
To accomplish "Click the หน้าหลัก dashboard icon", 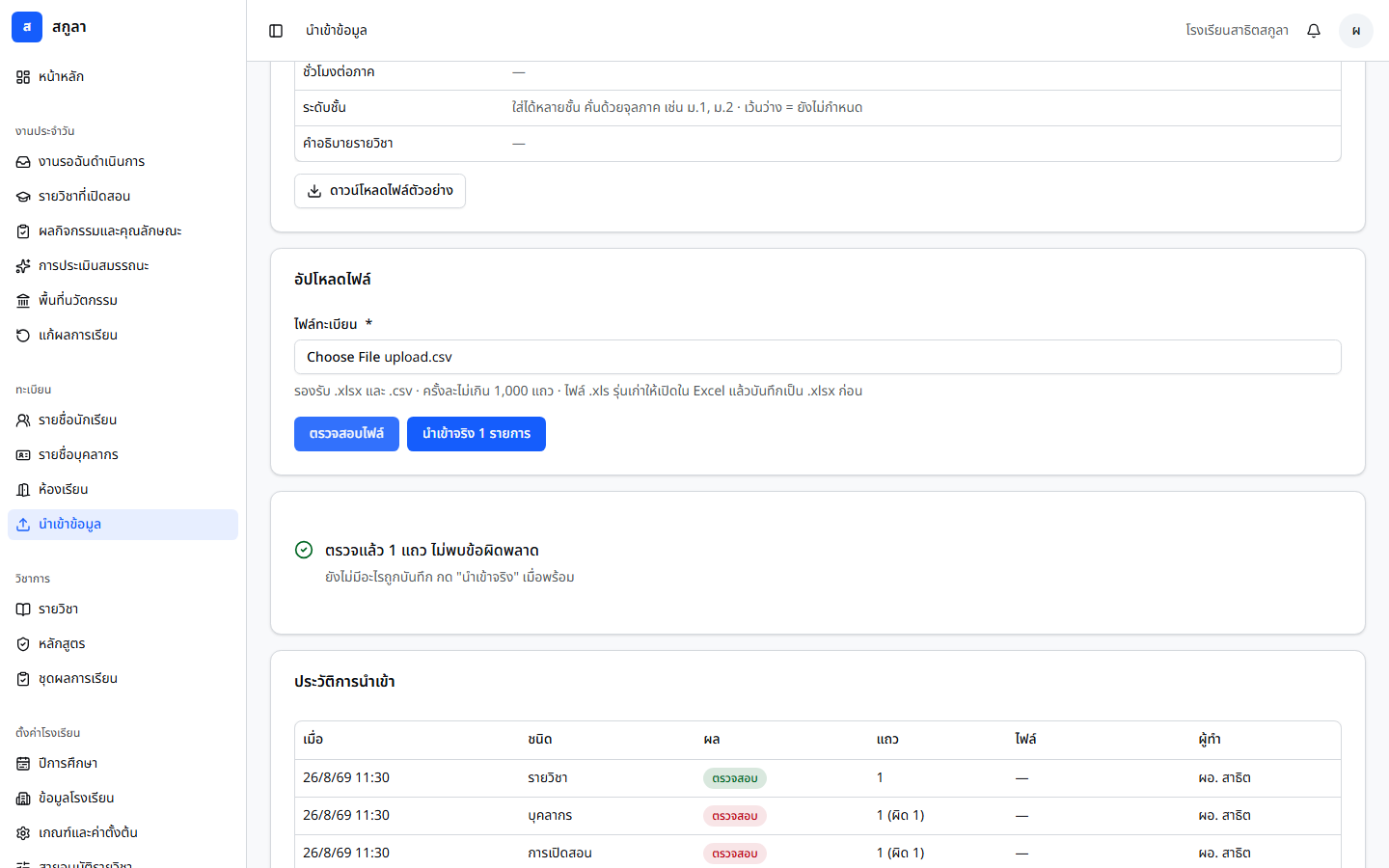I will point(23,77).
